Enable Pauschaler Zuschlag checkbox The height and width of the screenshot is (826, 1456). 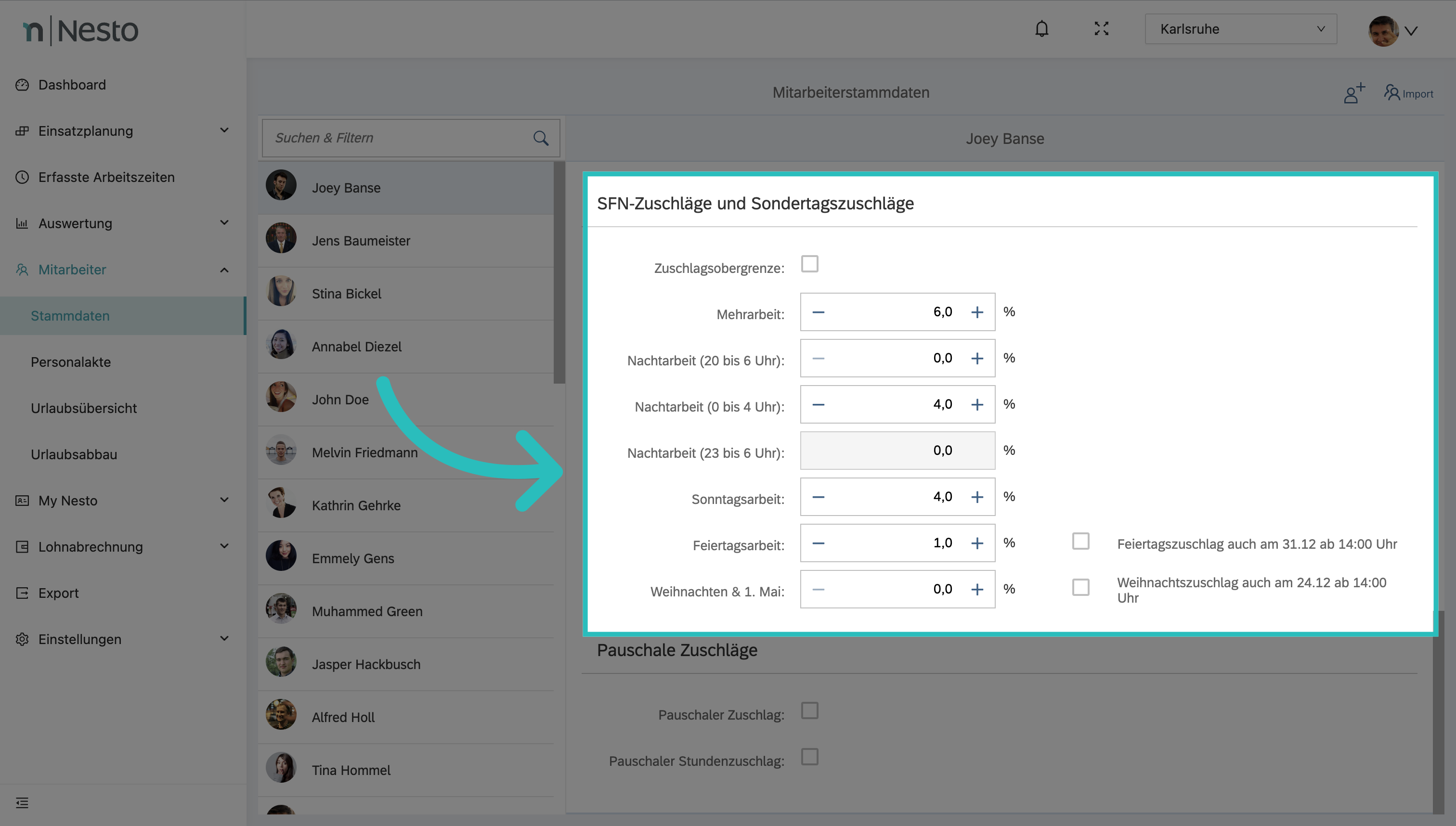[809, 710]
